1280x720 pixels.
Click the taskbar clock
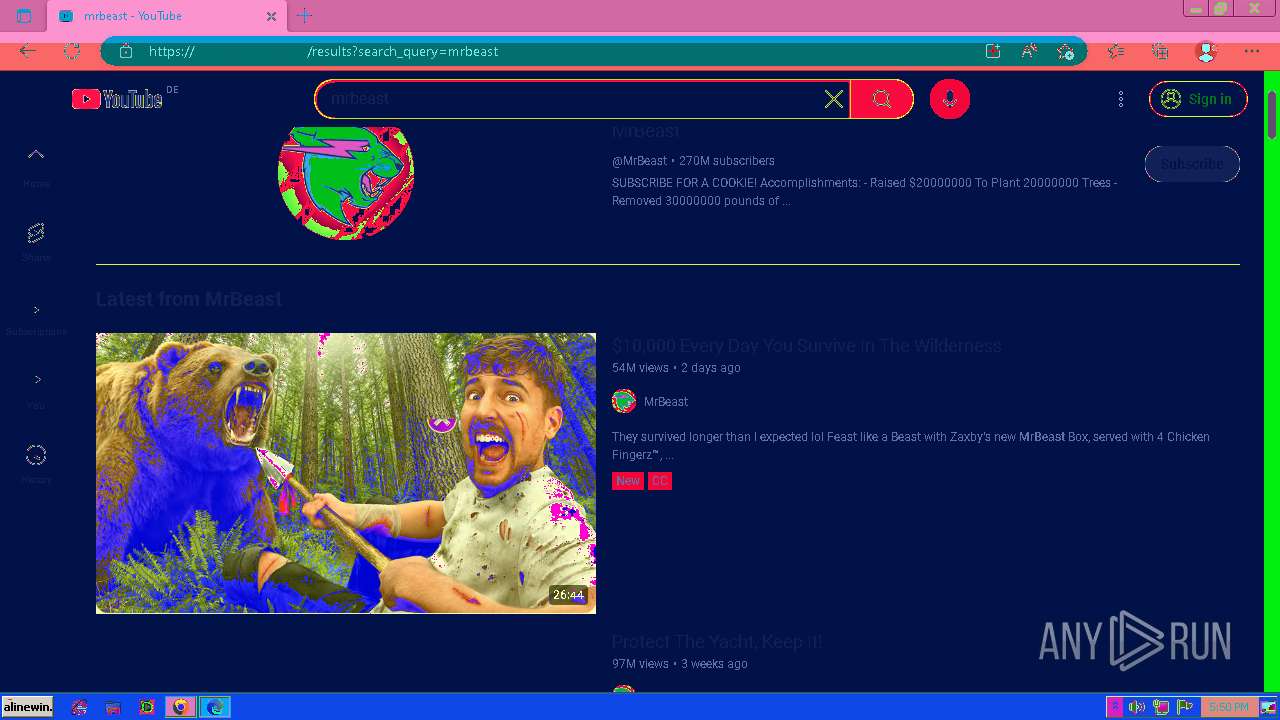1228,707
